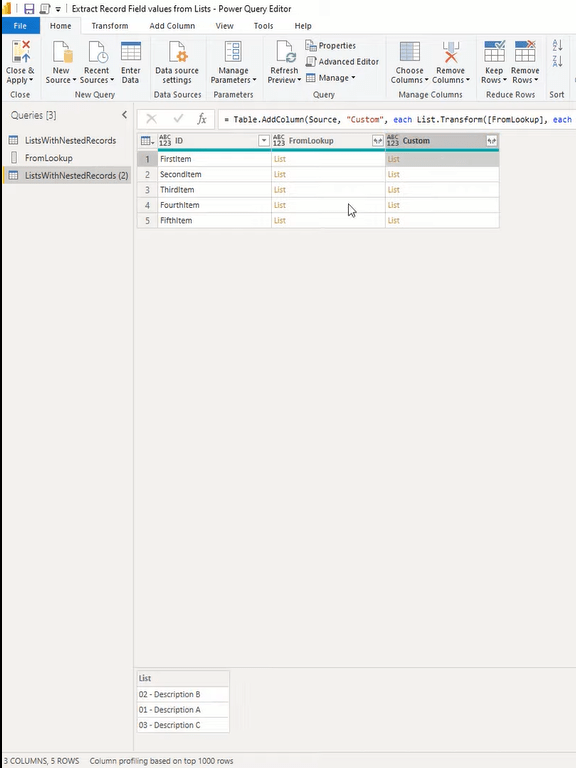Click the Manage Parameters icon
576x768 pixels.
click(x=233, y=52)
